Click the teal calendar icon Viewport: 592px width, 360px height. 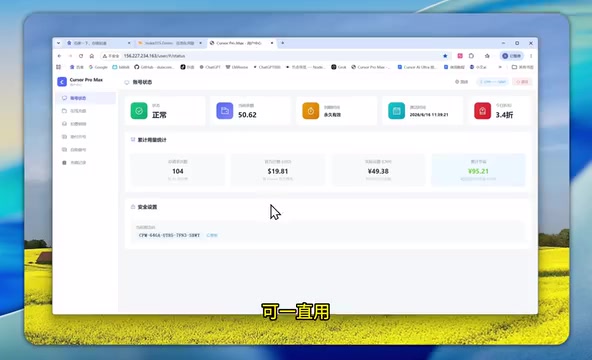click(x=396, y=111)
